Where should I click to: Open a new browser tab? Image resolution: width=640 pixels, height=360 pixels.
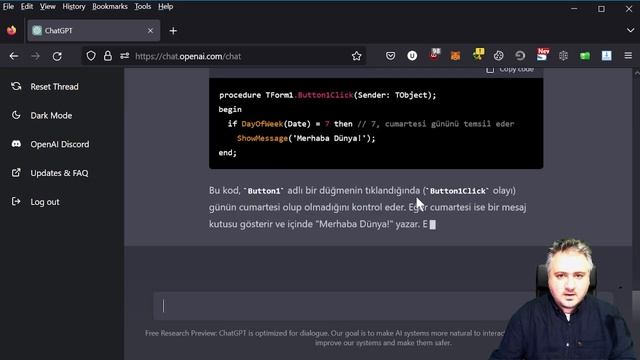[173, 31]
